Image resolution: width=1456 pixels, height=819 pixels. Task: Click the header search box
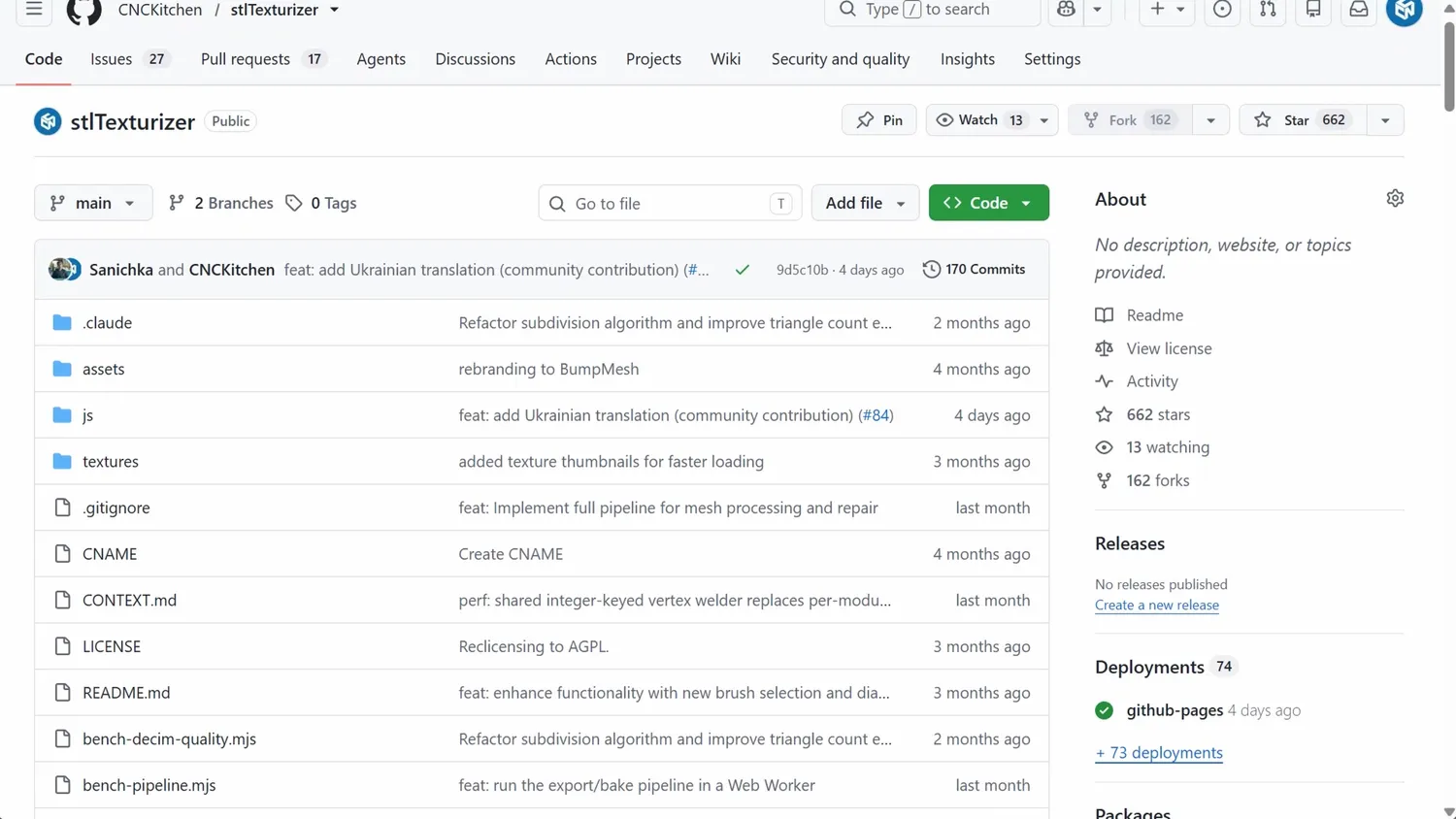coord(932,10)
